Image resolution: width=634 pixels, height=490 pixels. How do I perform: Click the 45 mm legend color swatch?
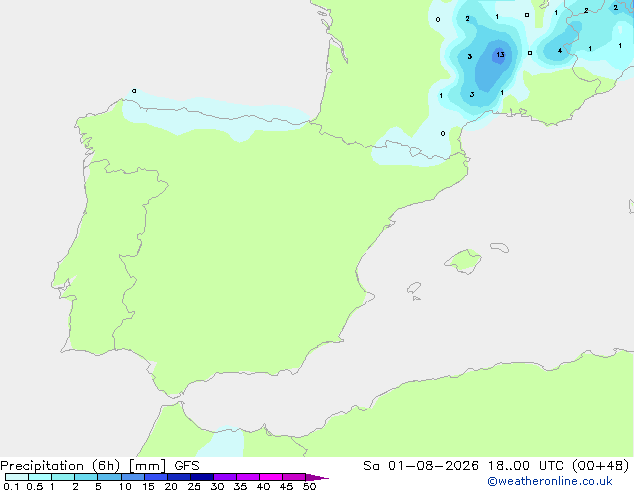[x=294, y=477]
